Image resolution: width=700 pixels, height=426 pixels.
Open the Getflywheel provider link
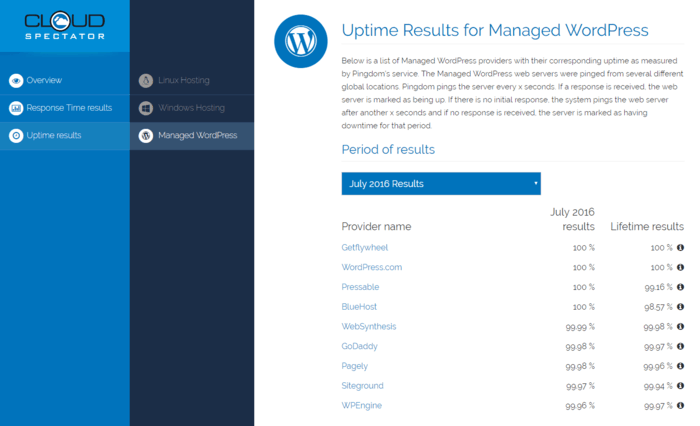365,248
